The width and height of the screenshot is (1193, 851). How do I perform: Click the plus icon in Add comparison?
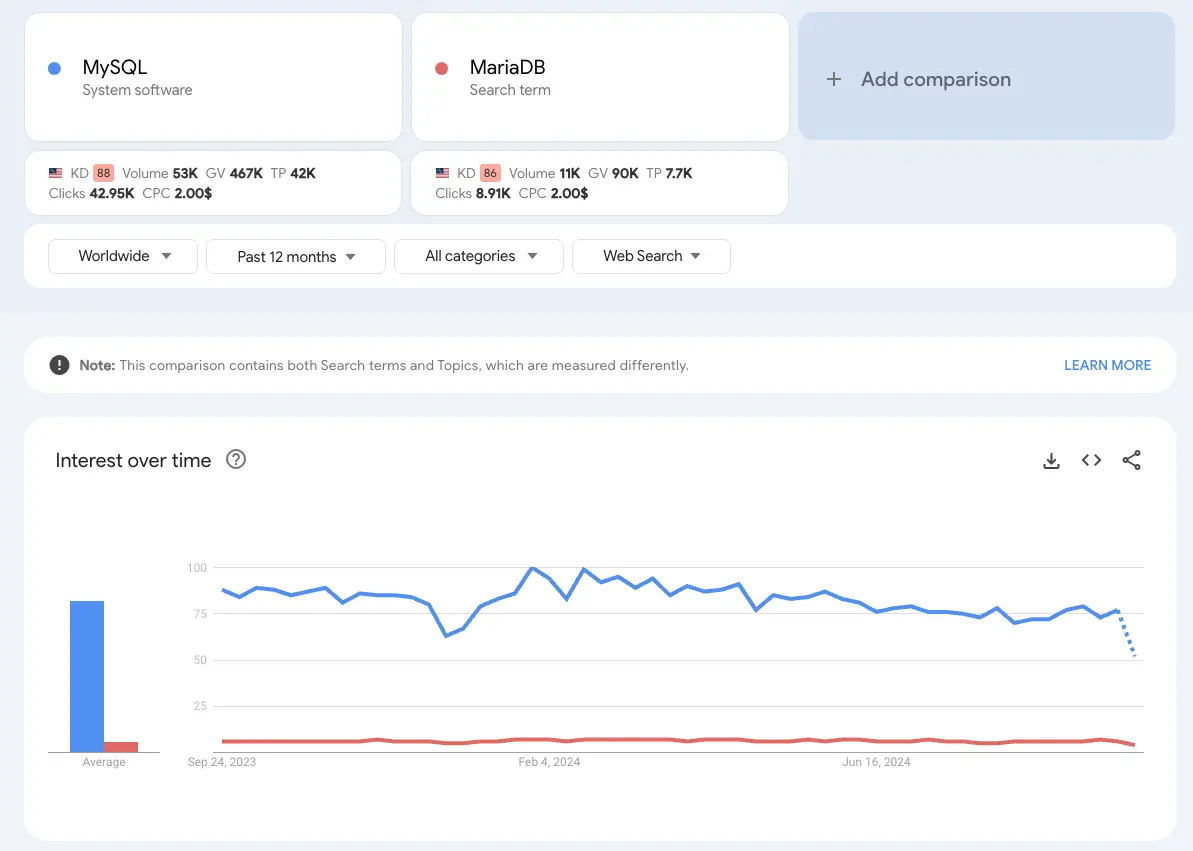(834, 78)
